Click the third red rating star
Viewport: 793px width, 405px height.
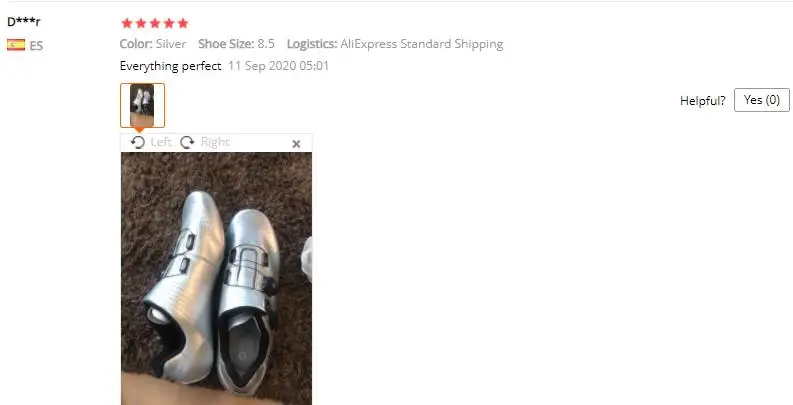point(155,23)
